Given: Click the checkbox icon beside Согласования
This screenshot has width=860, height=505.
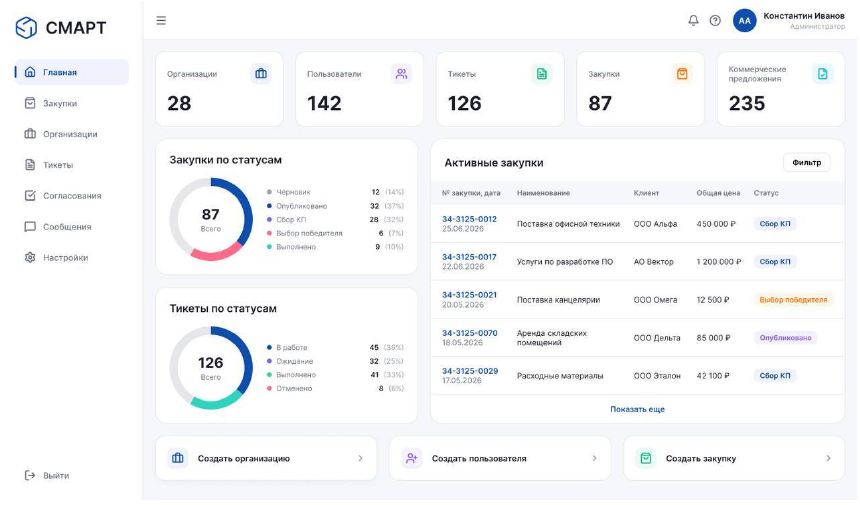Looking at the screenshot, I should (30, 196).
